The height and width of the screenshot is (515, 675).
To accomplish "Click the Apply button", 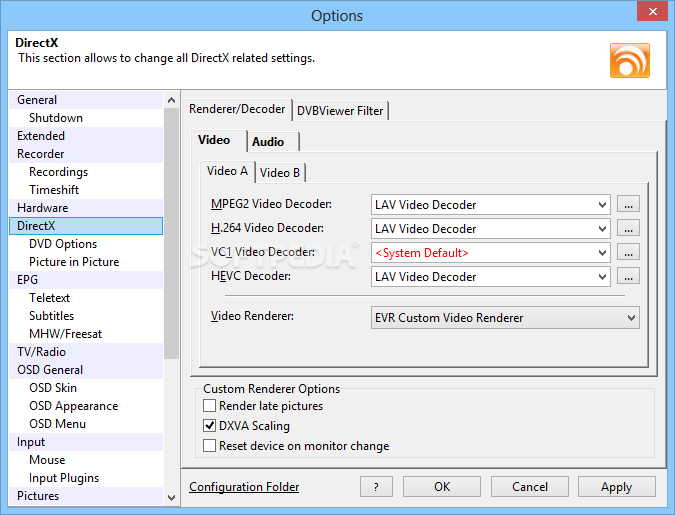I will coord(616,487).
